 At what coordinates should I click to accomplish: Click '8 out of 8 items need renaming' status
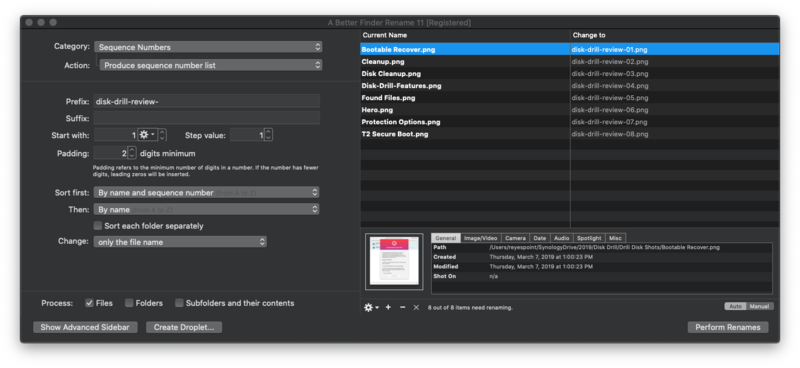tap(470, 308)
